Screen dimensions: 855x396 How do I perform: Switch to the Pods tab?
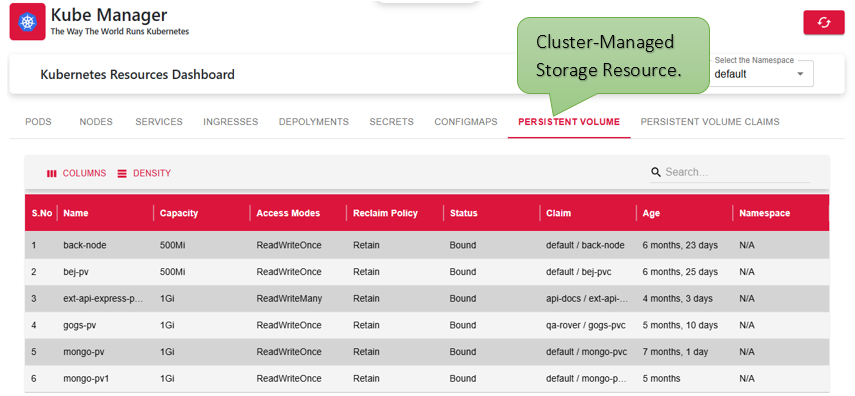(38, 122)
